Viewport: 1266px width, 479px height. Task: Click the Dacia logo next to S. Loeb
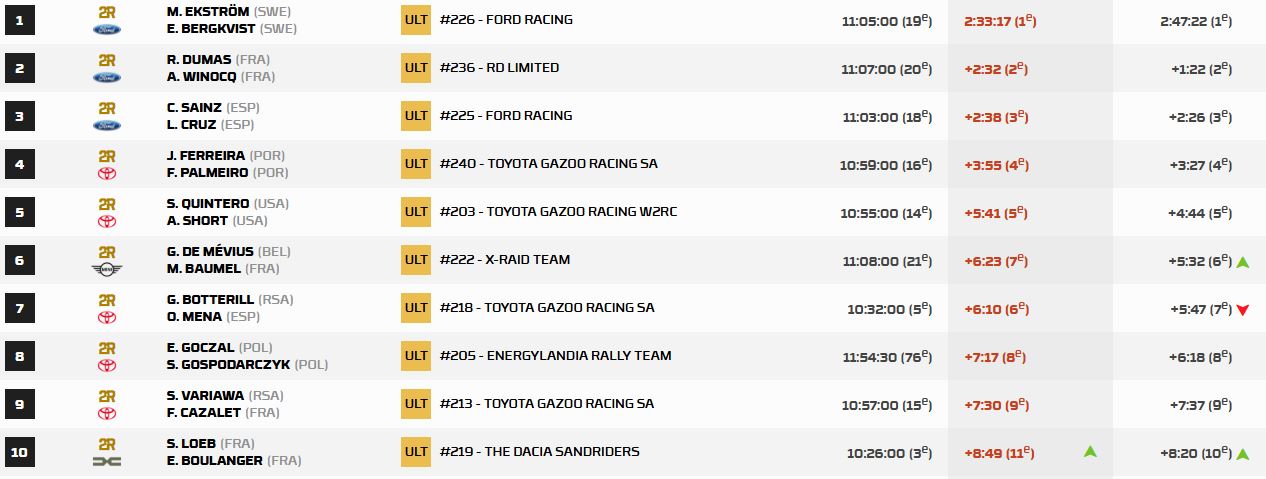click(x=107, y=461)
